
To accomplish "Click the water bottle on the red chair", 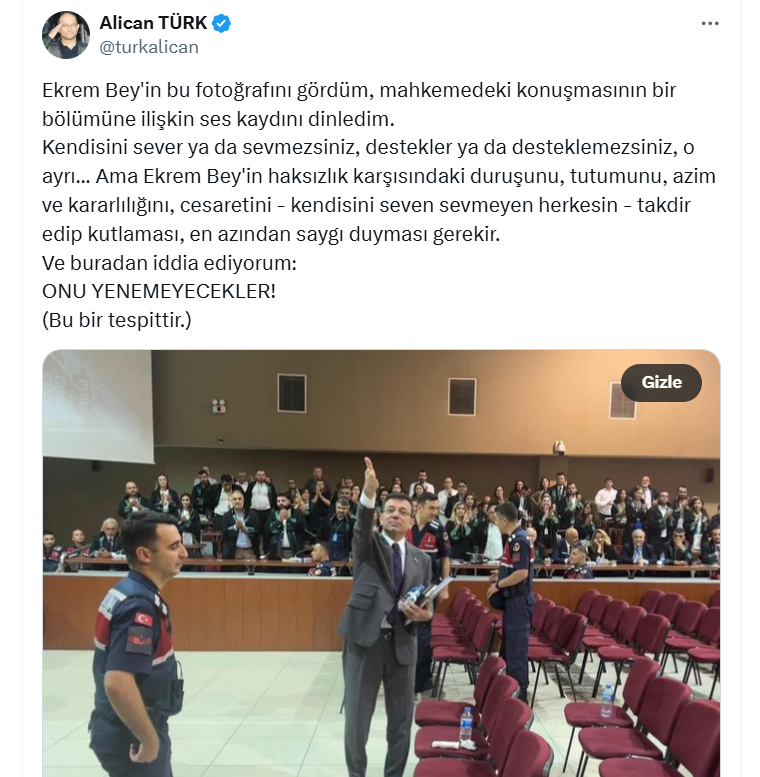I will [466, 725].
